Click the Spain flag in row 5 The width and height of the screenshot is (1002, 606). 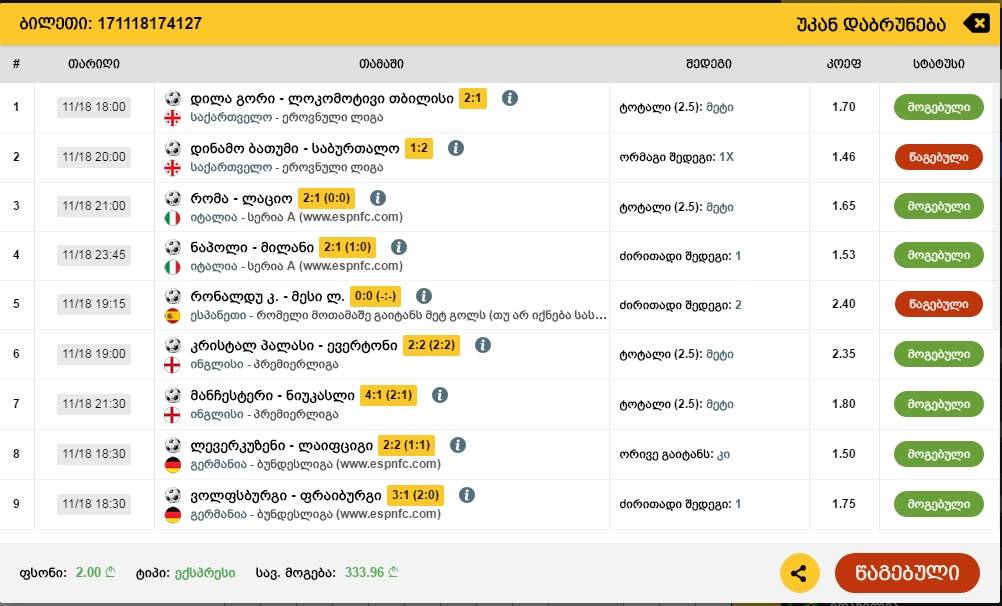(173, 316)
